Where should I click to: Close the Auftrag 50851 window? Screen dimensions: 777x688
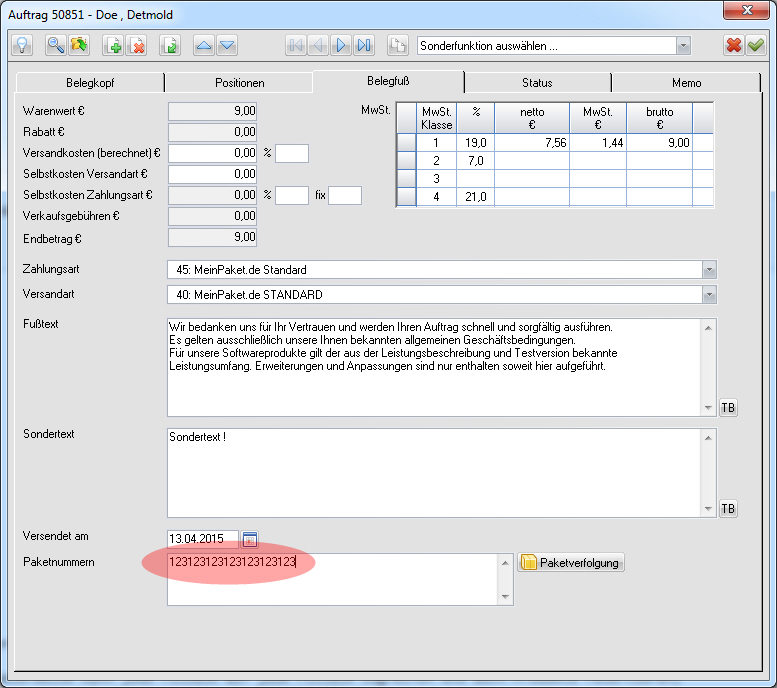(x=747, y=10)
